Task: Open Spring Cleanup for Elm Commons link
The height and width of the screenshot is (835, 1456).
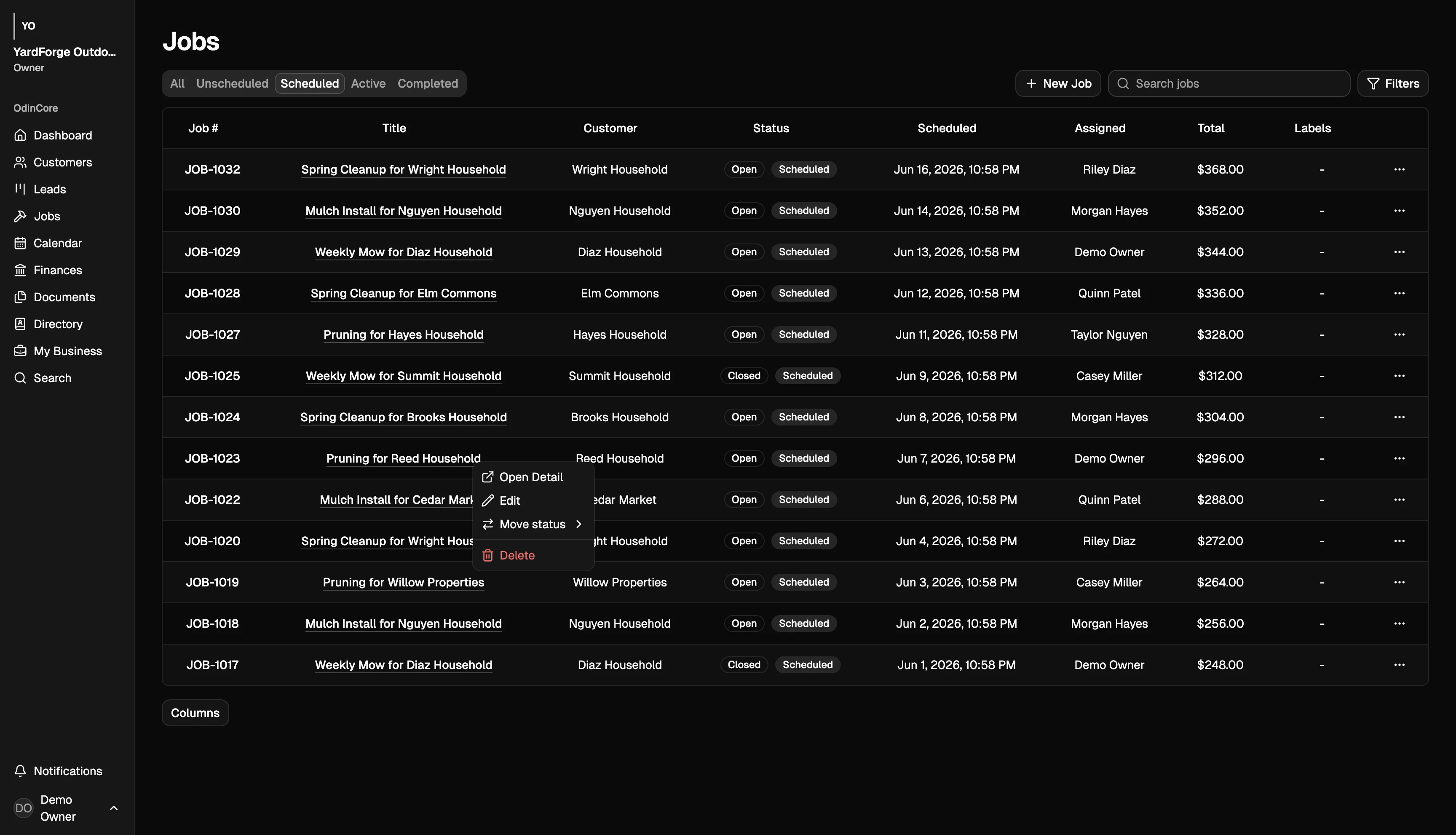Action: click(x=403, y=293)
